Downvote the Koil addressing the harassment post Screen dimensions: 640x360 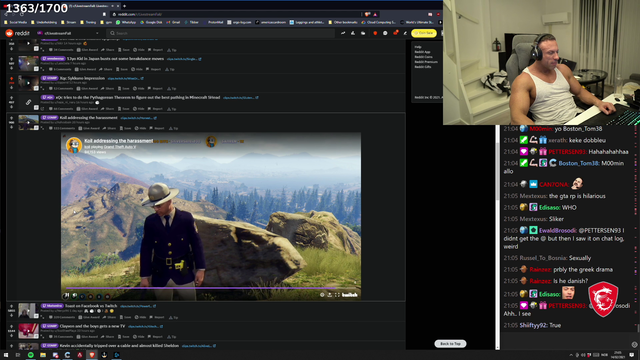tap(11, 127)
